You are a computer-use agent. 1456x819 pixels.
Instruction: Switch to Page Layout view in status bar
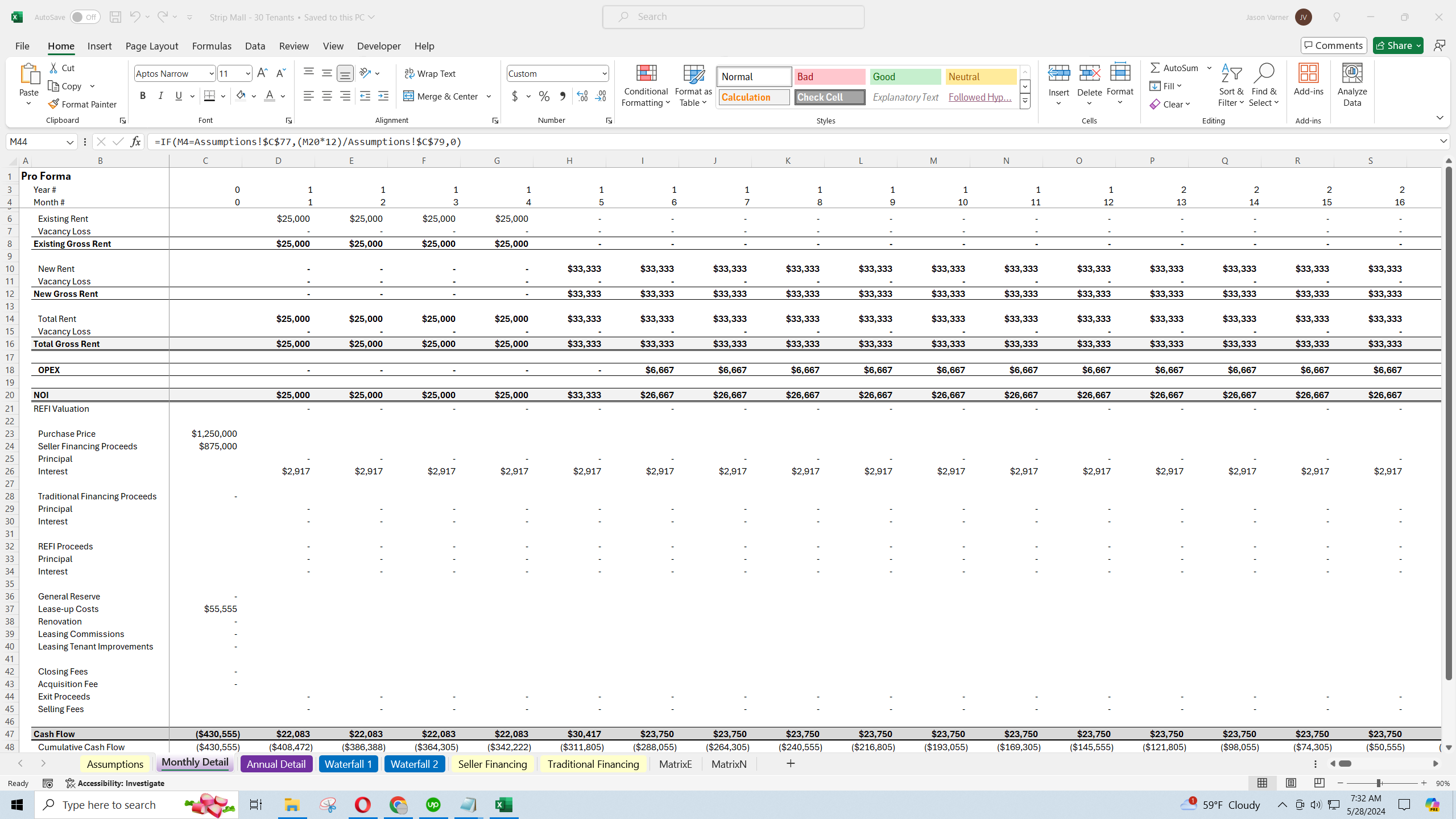tap(1291, 783)
